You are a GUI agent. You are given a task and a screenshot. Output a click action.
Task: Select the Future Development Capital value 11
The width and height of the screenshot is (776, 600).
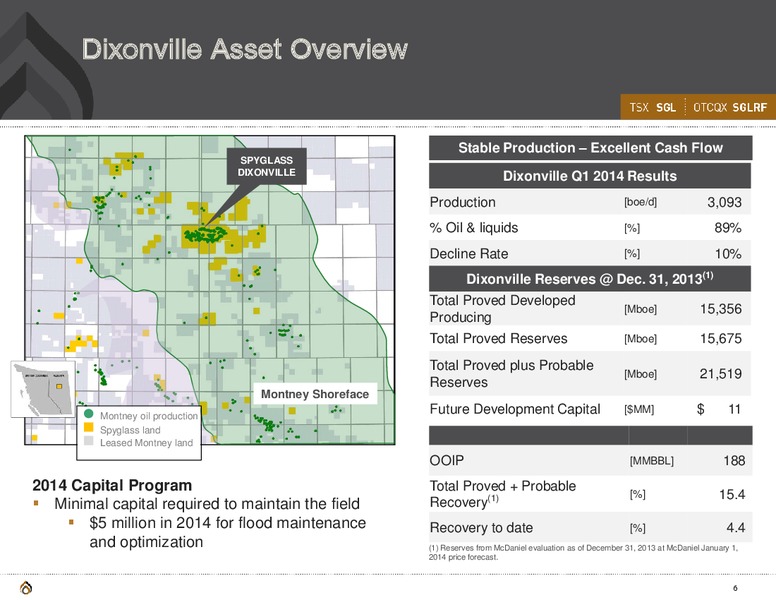[734, 409]
